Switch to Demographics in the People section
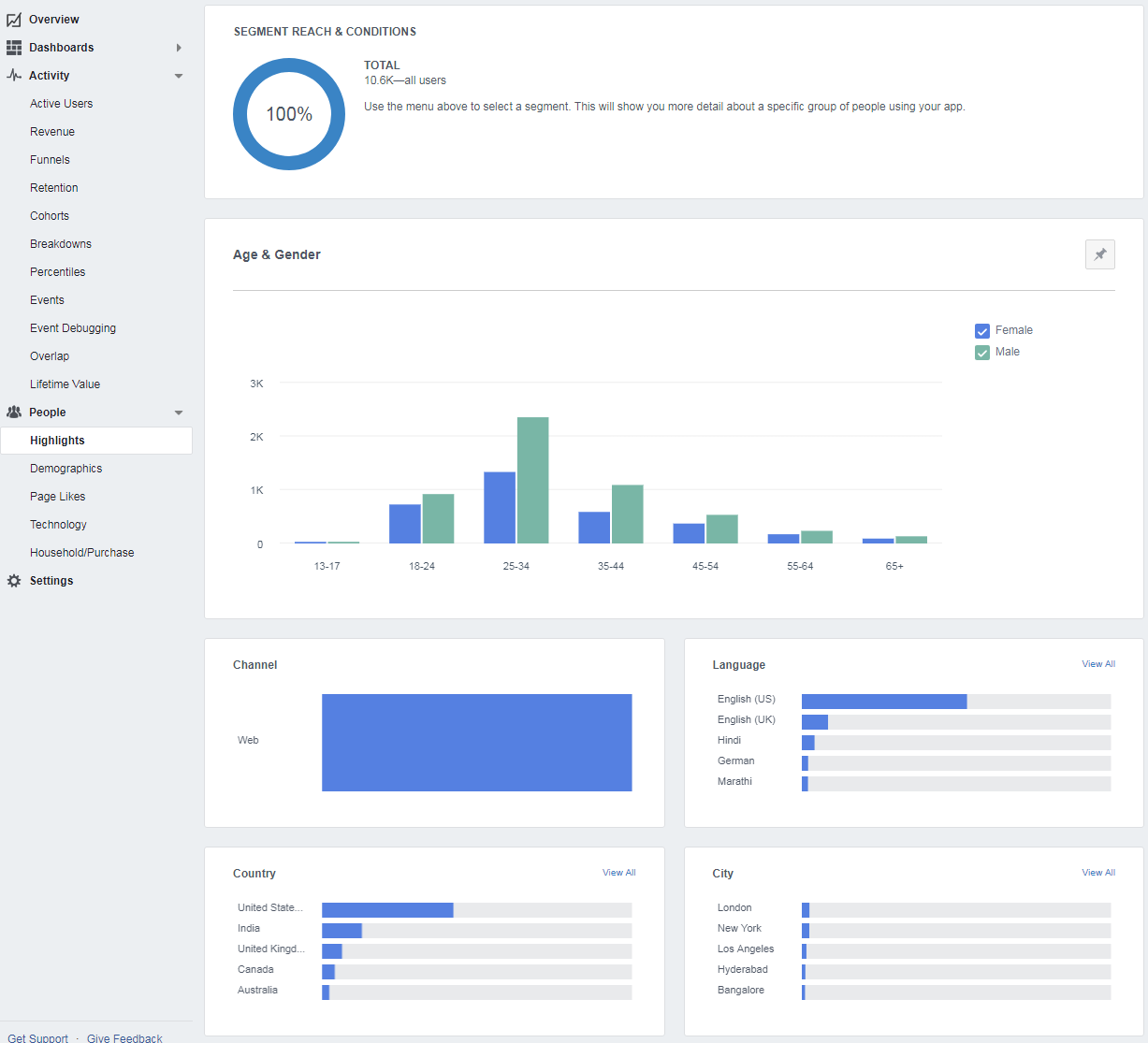 pyautogui.click(x=65, y=468)
